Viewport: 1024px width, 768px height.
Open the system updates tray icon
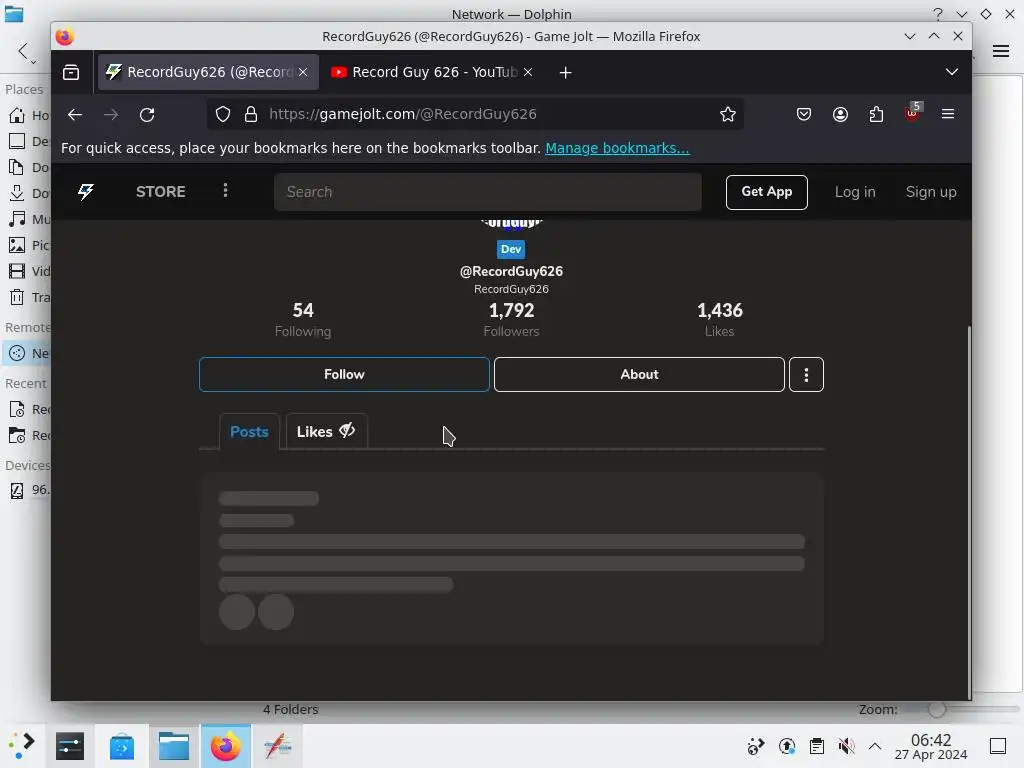787,746
